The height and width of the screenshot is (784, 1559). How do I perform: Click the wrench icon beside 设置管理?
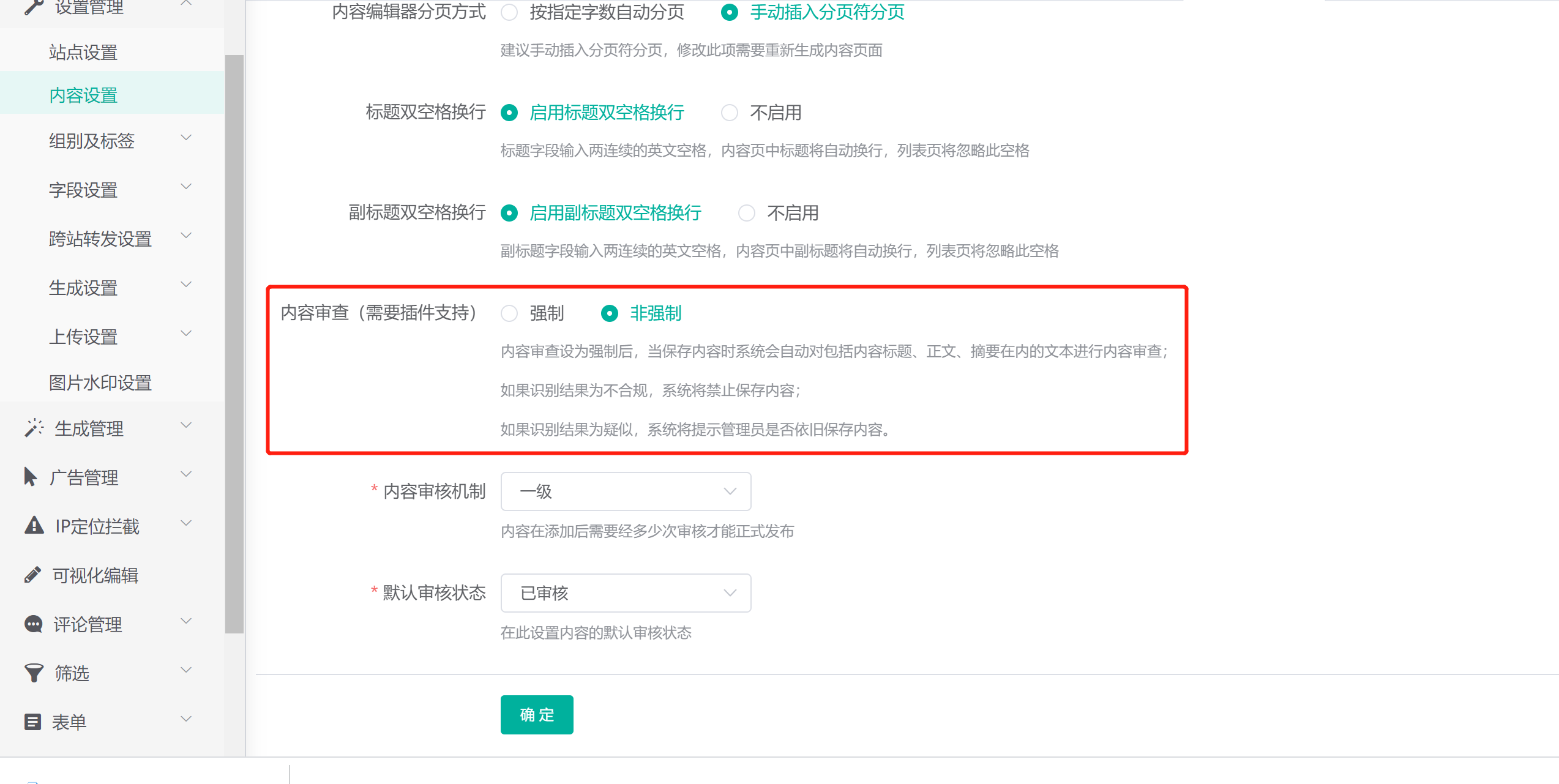pos(33,7)
